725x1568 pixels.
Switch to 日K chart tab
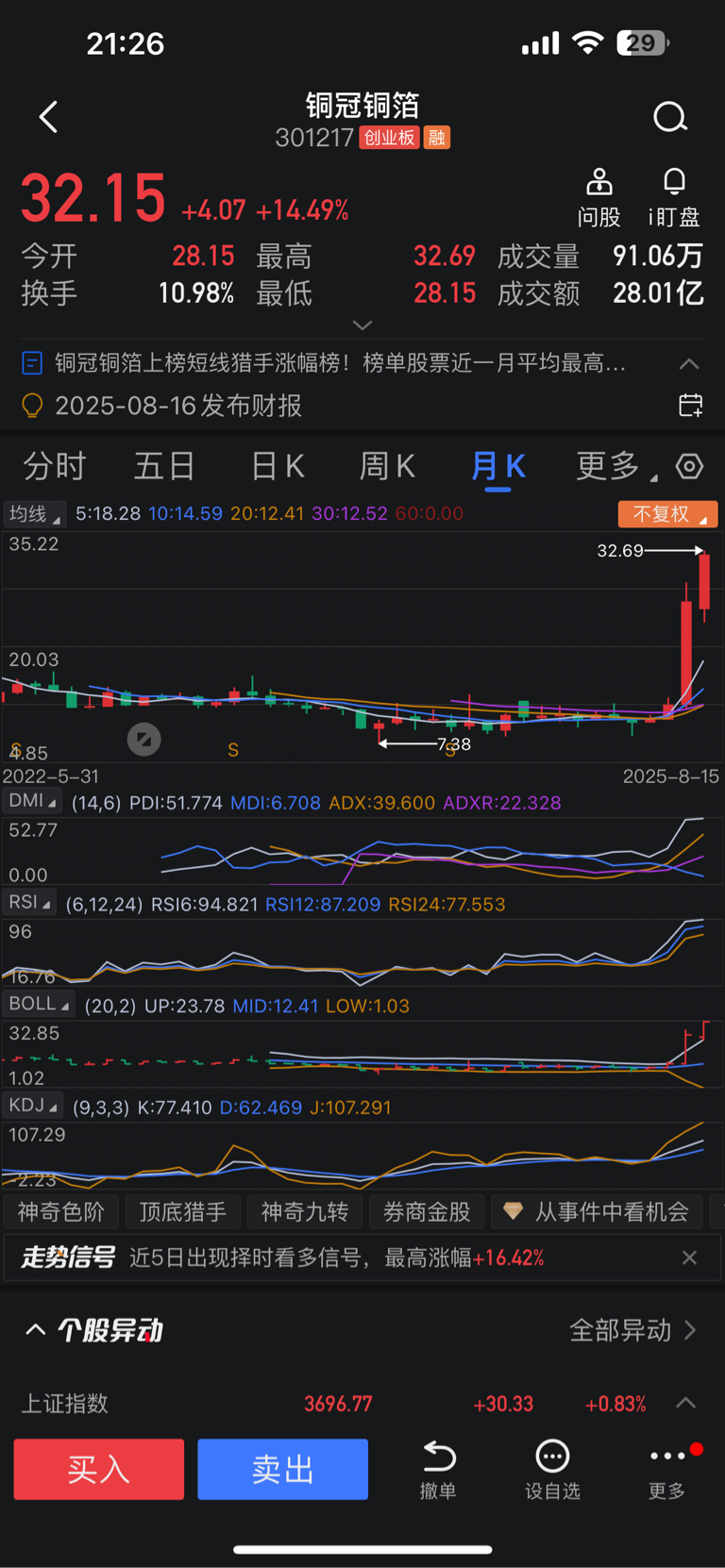pyautogui.click(x=278, y=466)
